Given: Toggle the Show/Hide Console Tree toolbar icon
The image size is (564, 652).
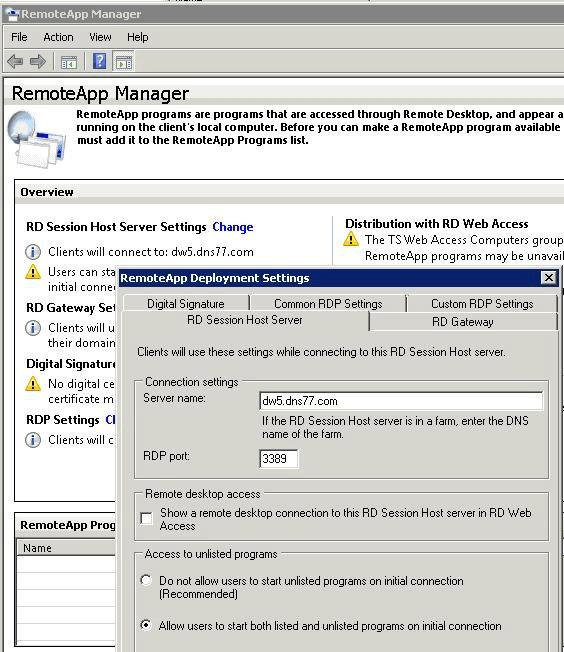Looking at the screenshot, I should click(x=69, y=62).
